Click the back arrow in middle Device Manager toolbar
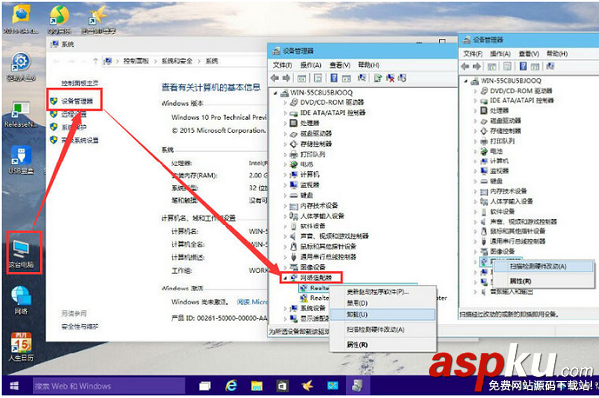Image resolution: width=599 pixels, height=398 pixels. pos(274,78)
